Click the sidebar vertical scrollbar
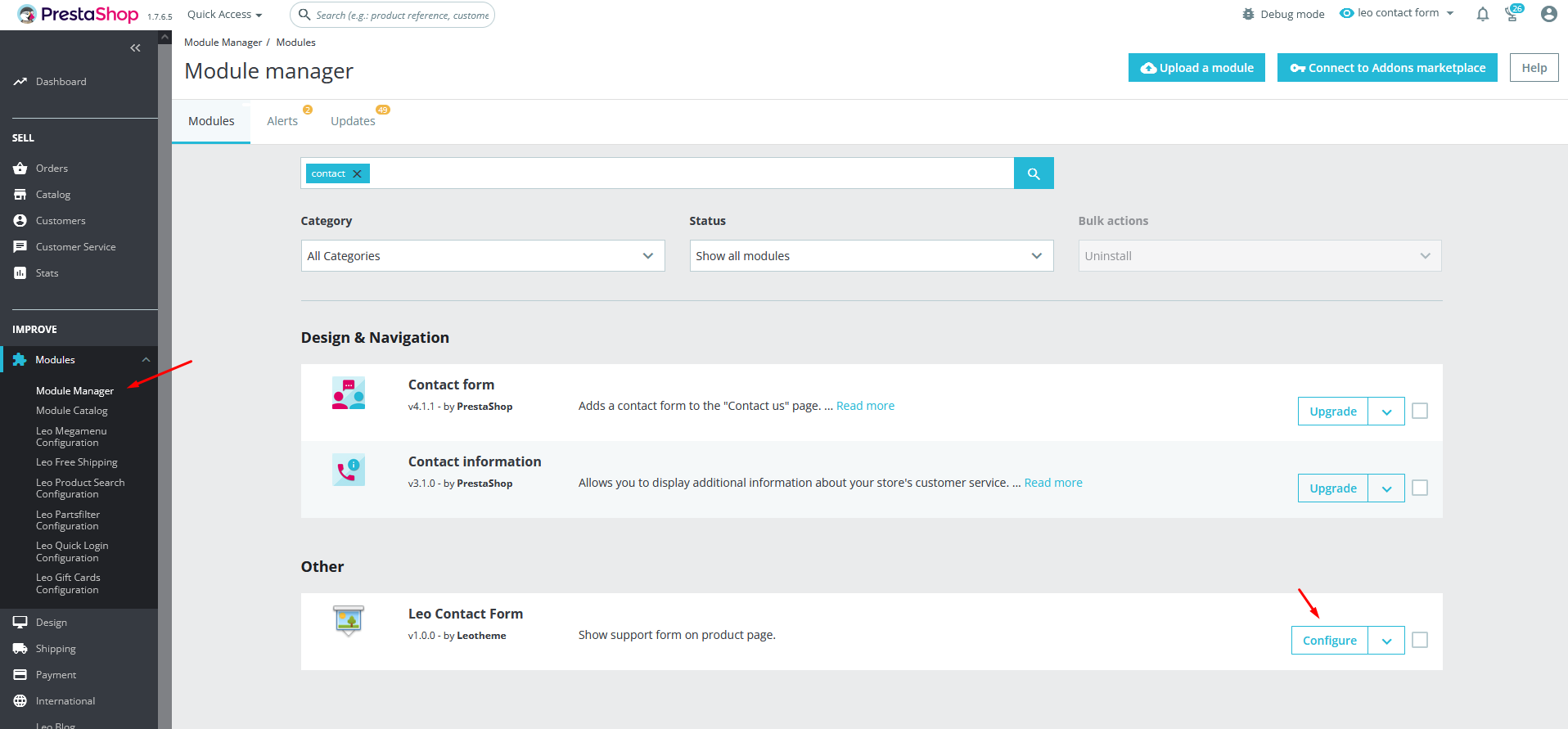The width and height of the screenshot is (1568, 729). pyautogui.click(x=164, y=380)
